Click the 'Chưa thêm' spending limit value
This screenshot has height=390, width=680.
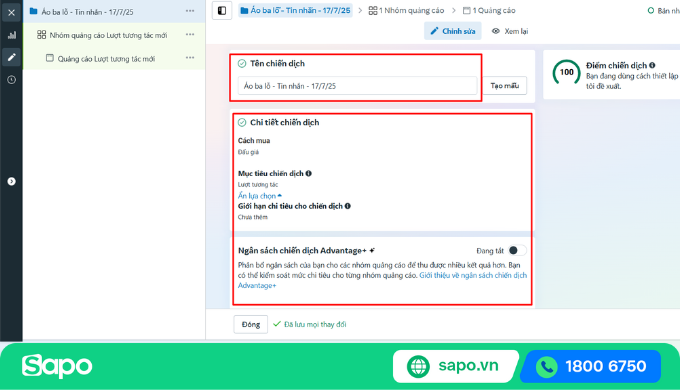pyautogui.click(x=252, y=217)
